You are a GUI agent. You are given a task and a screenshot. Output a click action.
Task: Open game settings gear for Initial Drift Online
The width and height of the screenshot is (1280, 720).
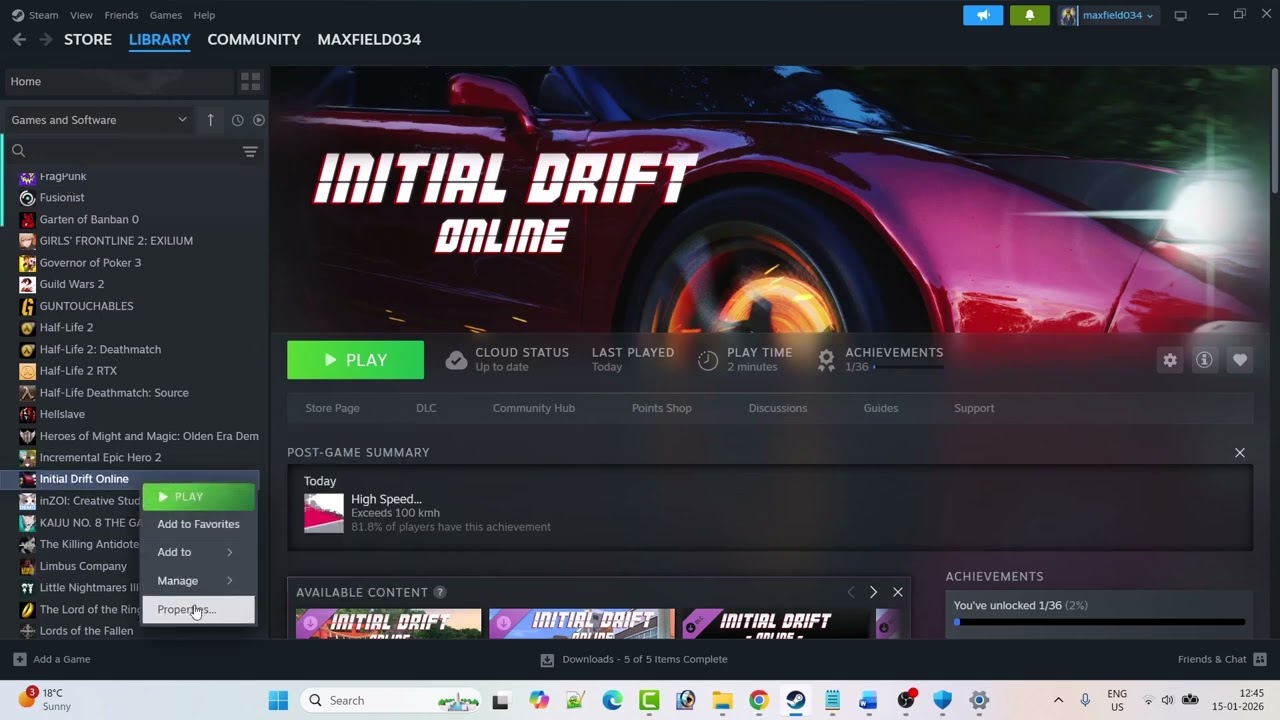coord(1169,360)
